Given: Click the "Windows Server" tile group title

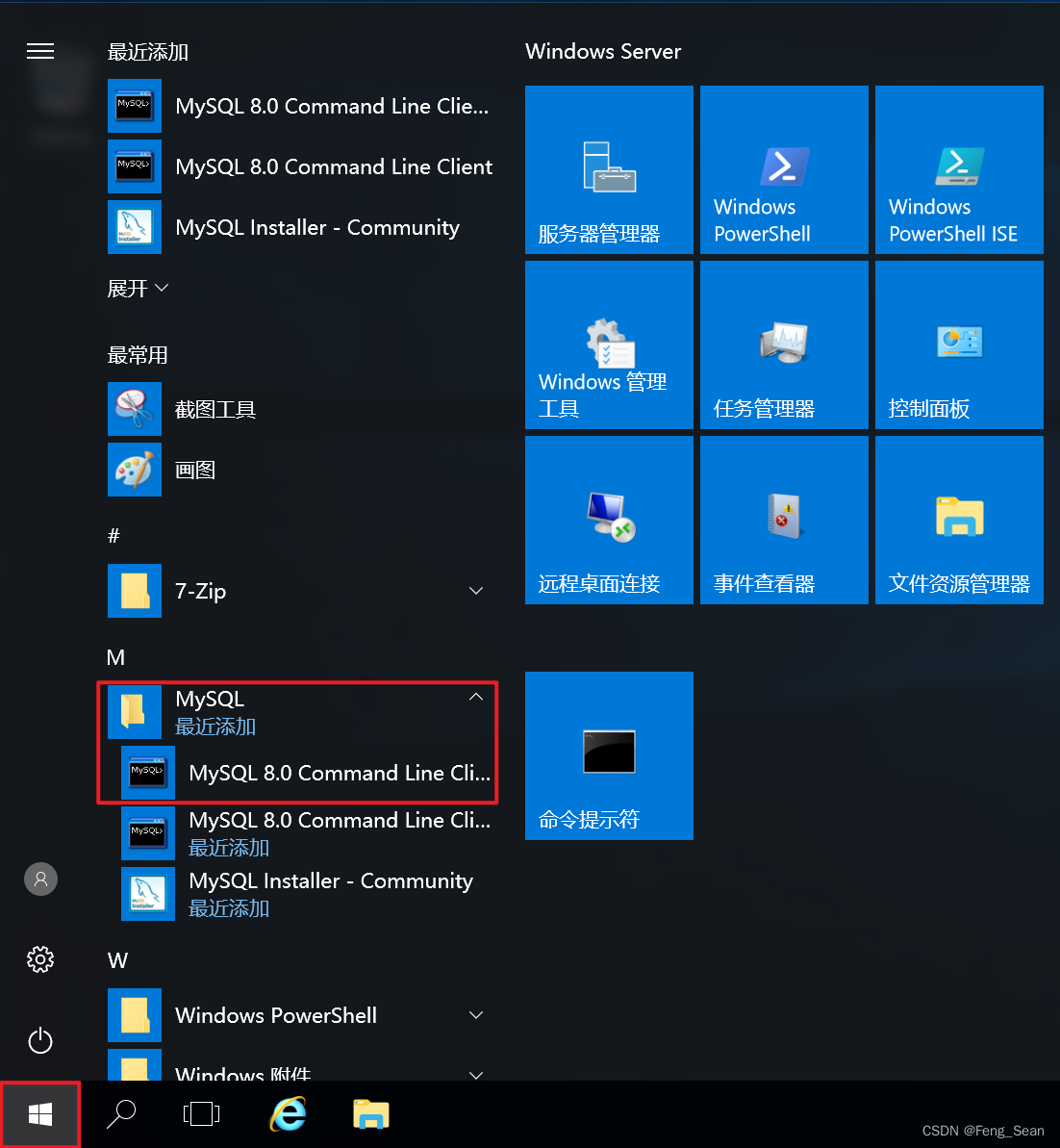Looking at the screenshot, I should pyautogui.click(x=603, y=51).
